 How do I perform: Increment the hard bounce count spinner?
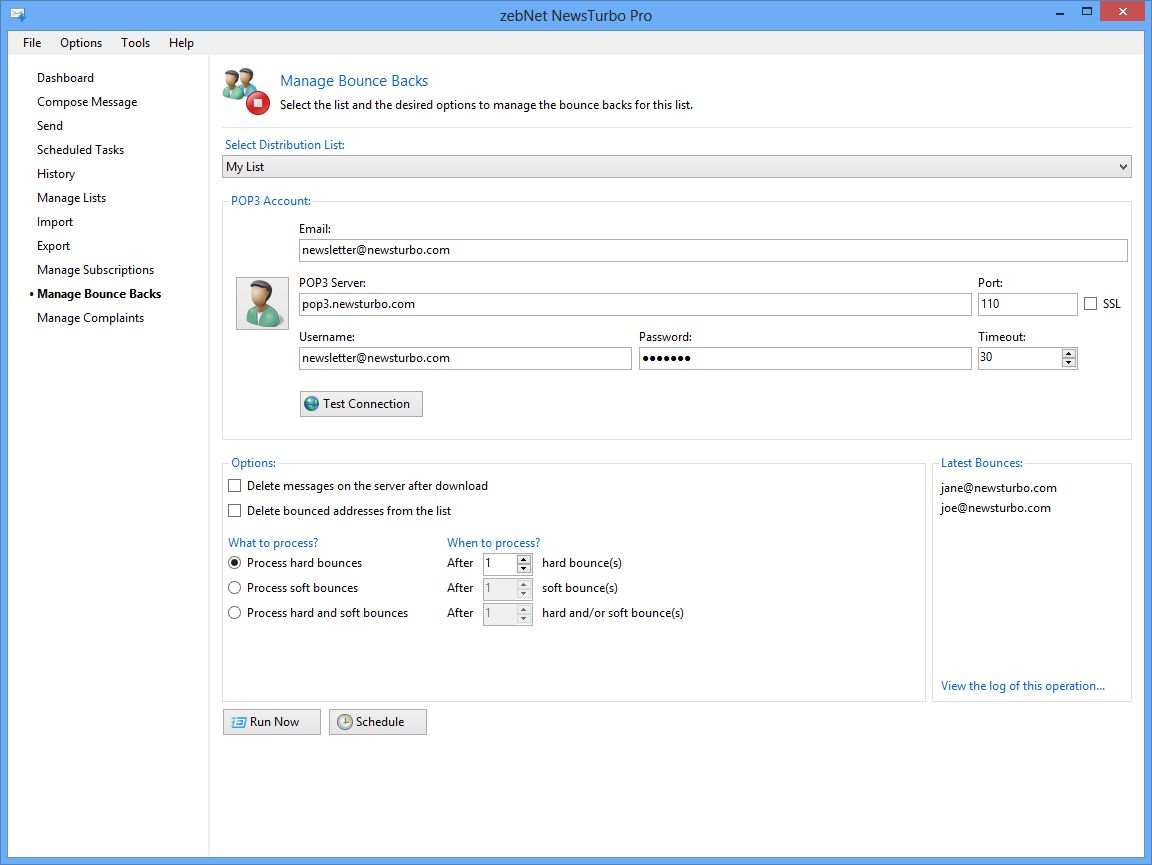[523, 558]
